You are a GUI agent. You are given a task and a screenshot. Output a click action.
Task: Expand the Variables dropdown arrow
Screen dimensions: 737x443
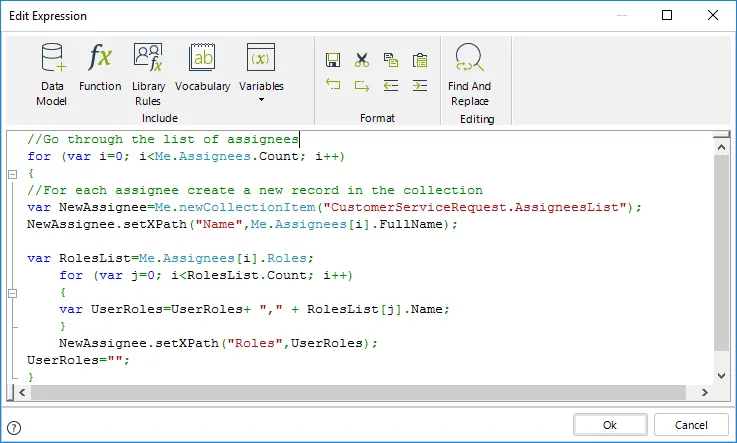(261, 100)
